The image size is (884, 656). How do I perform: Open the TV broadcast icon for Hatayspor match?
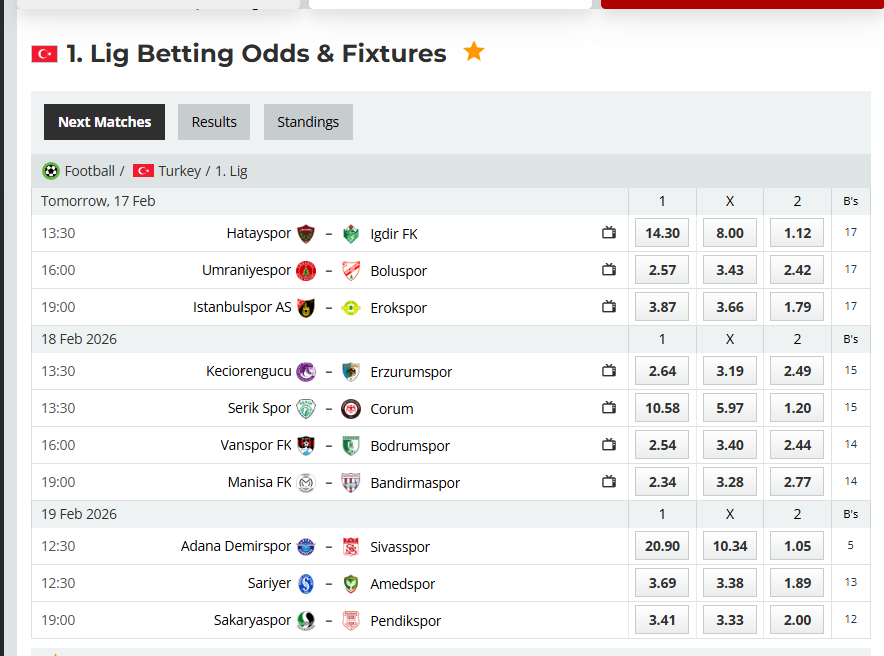(x=609, y=232)
